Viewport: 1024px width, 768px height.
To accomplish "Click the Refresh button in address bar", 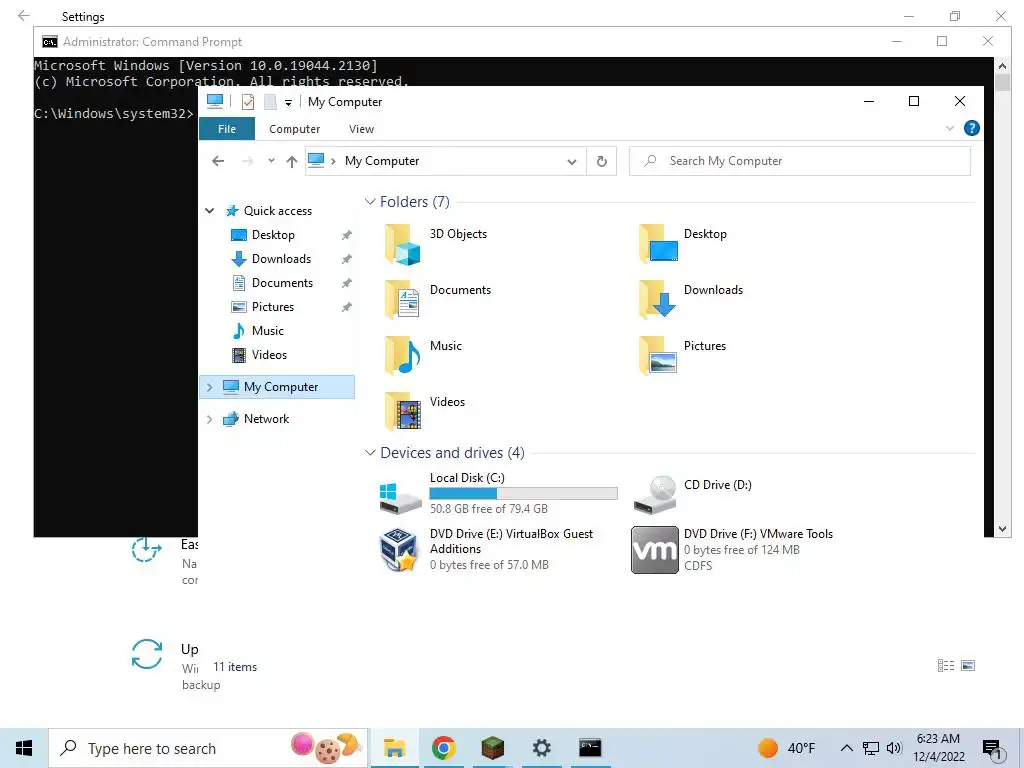I will pos(601,161).
